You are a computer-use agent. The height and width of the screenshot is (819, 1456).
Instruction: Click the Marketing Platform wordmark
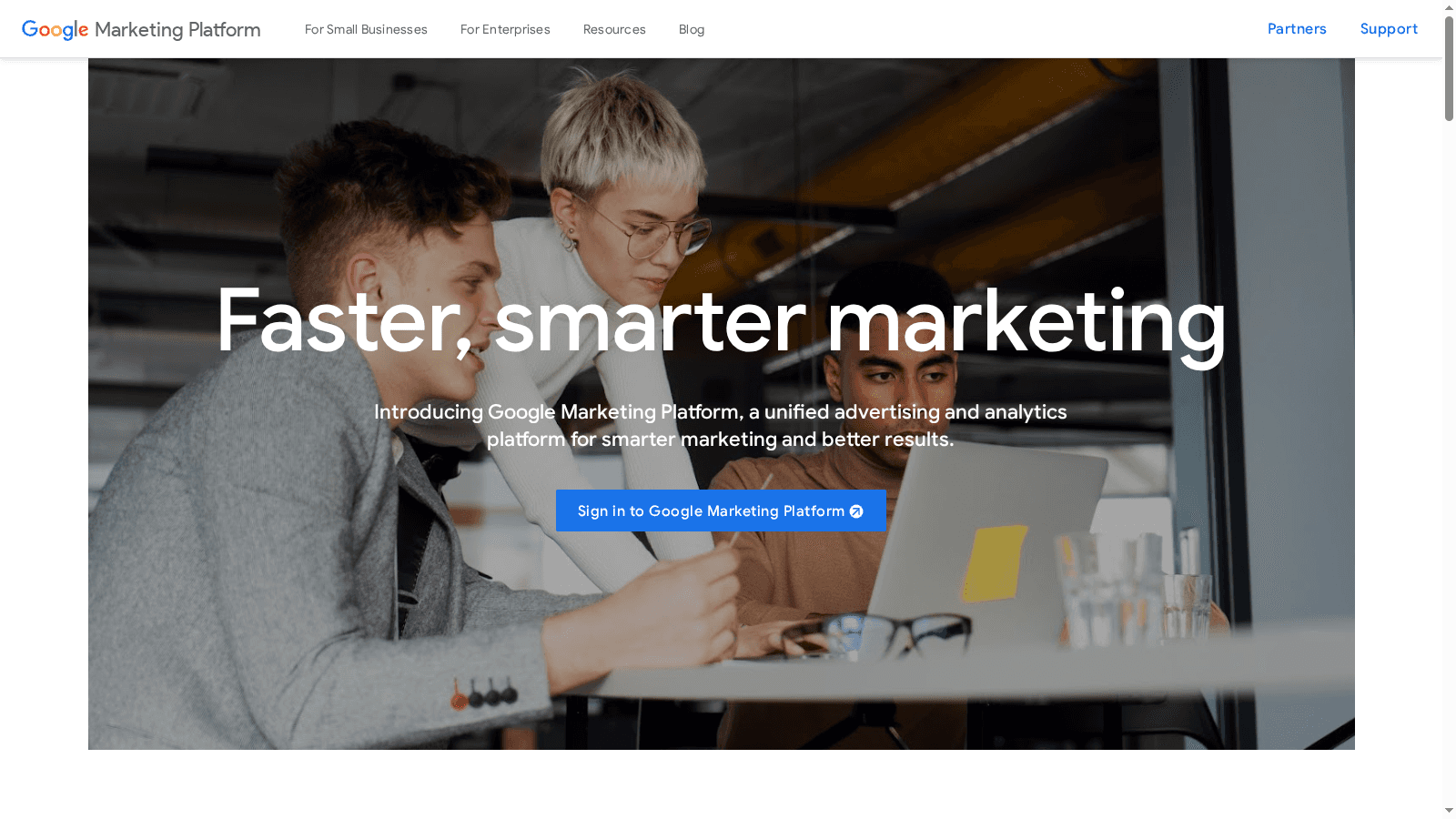(x=177, y=30)
